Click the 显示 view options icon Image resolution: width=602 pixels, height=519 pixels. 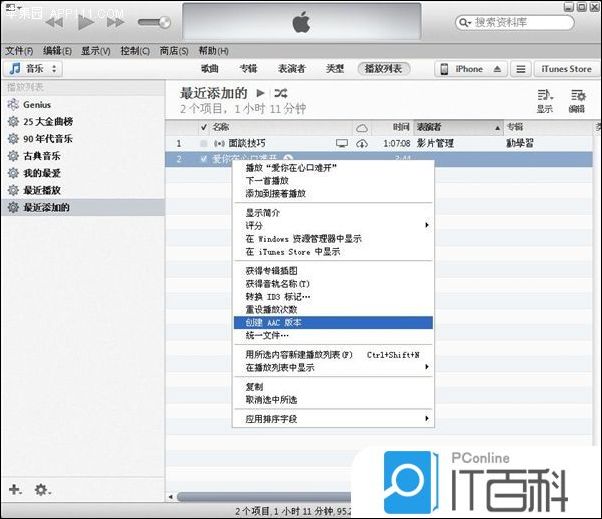click(x=545, y=101)
